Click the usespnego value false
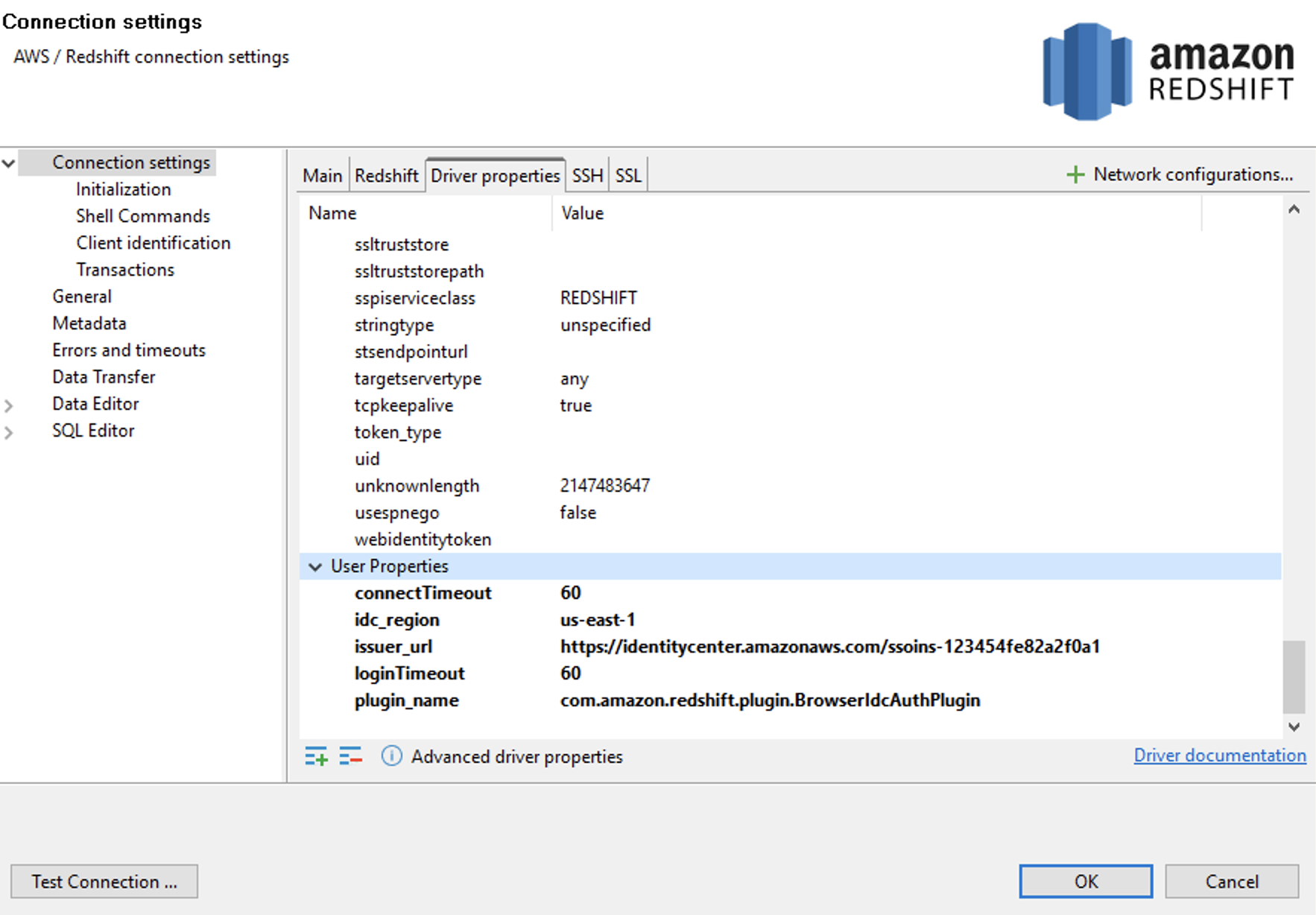1316x915 pixels. pos(578,513)
